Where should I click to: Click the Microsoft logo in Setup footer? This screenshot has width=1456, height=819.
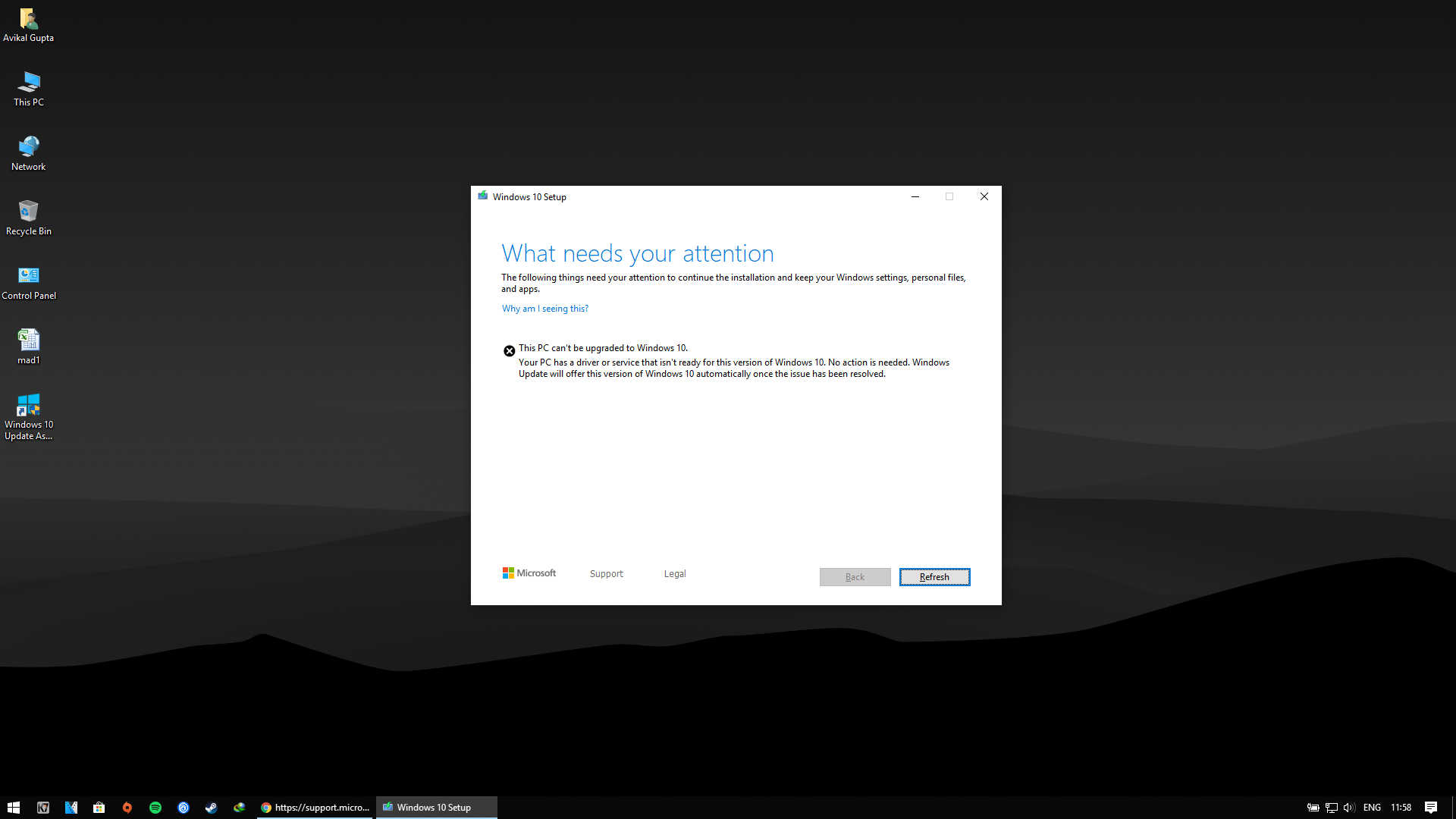click(x=529, y=573)
